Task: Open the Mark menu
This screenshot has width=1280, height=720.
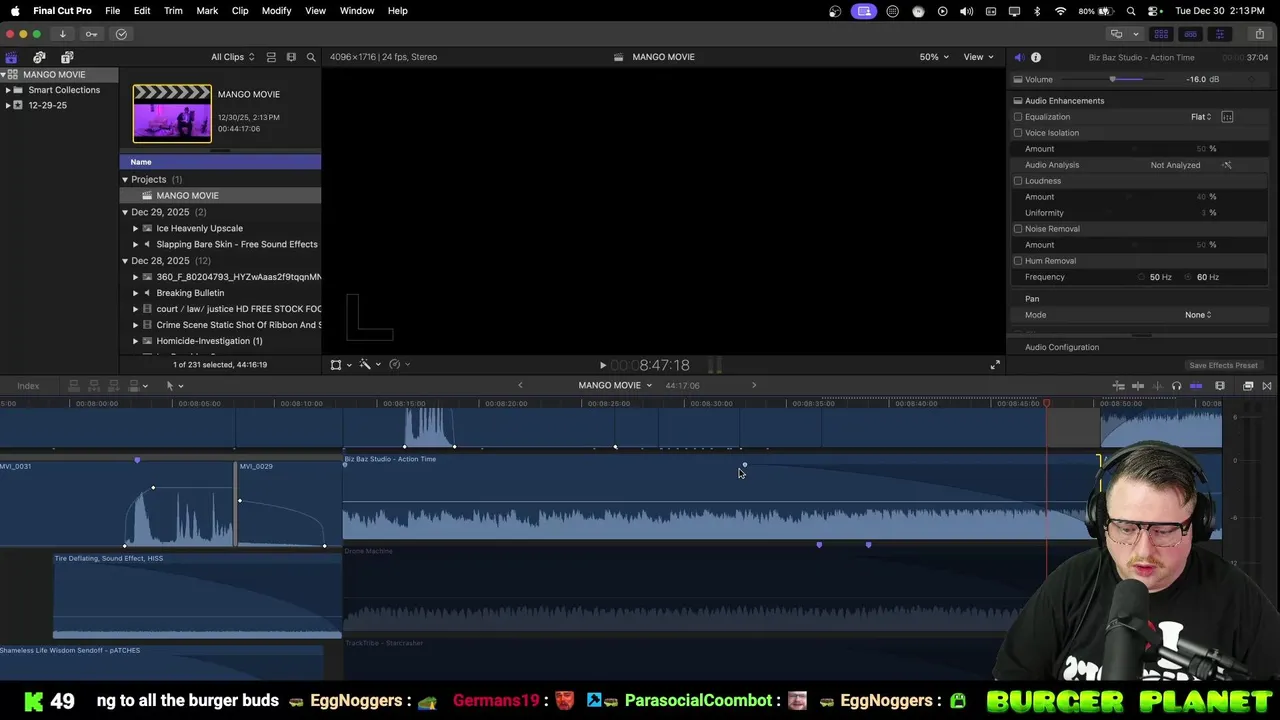Action: tap(207, 11)
